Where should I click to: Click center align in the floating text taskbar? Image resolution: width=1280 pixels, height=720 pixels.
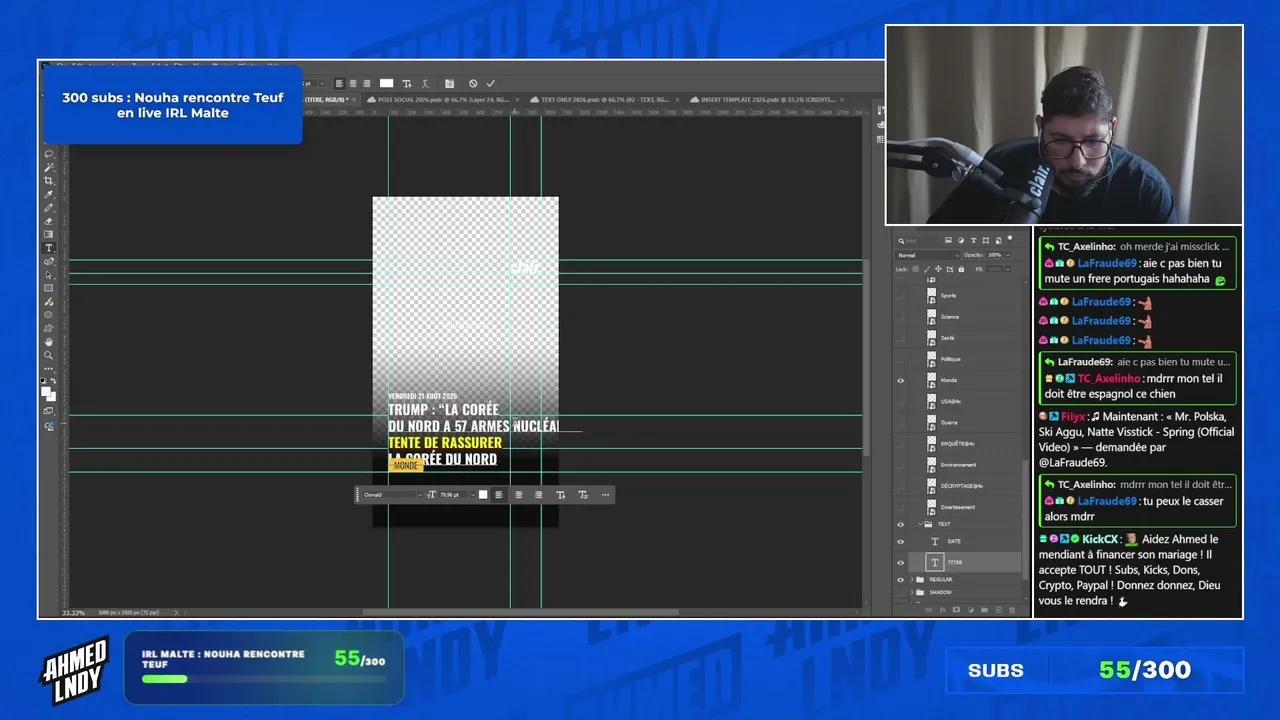point(518,495)
